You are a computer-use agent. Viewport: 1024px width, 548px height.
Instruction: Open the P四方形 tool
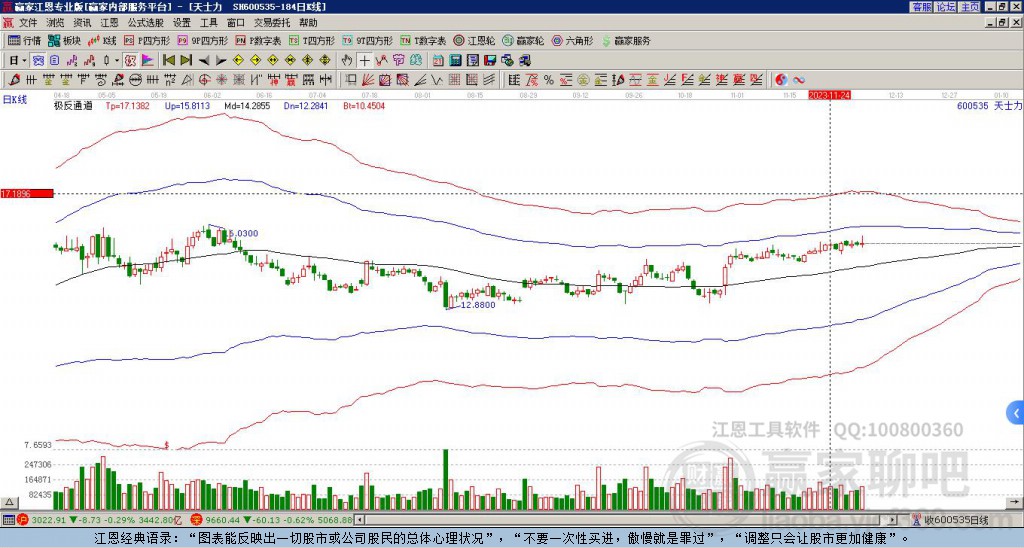coord(147,40)
